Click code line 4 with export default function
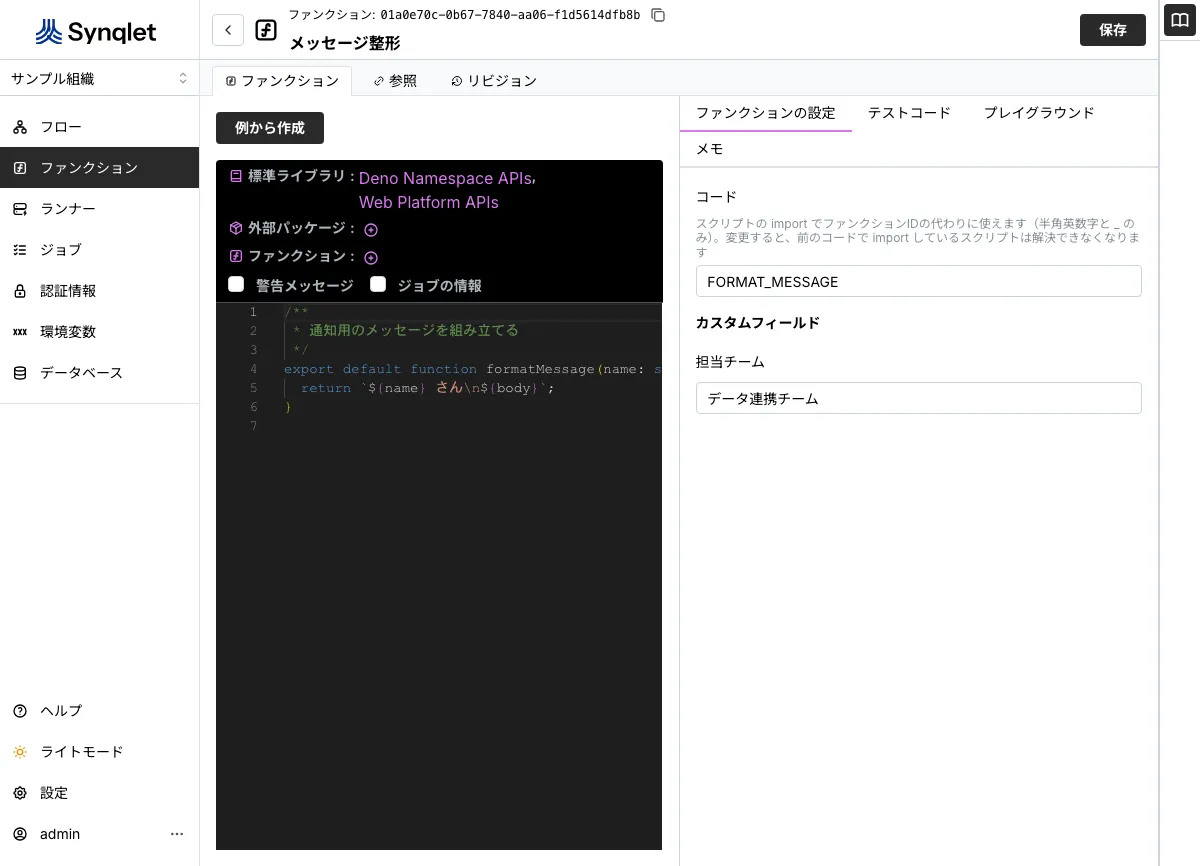Viewport: 1200px width, 866px height. (472, 369)
